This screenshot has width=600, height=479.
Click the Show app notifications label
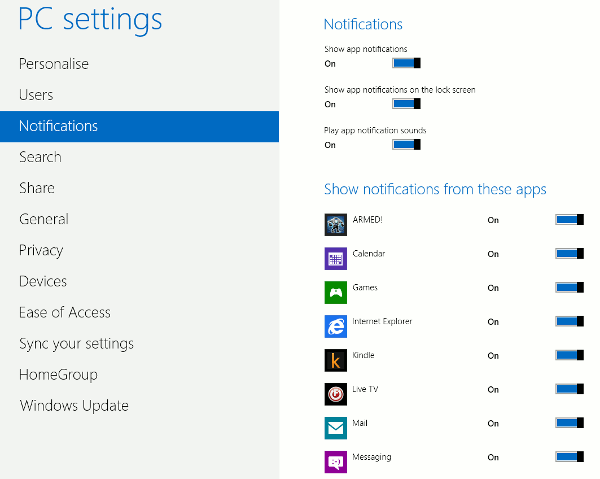click(x=365, y=49)
